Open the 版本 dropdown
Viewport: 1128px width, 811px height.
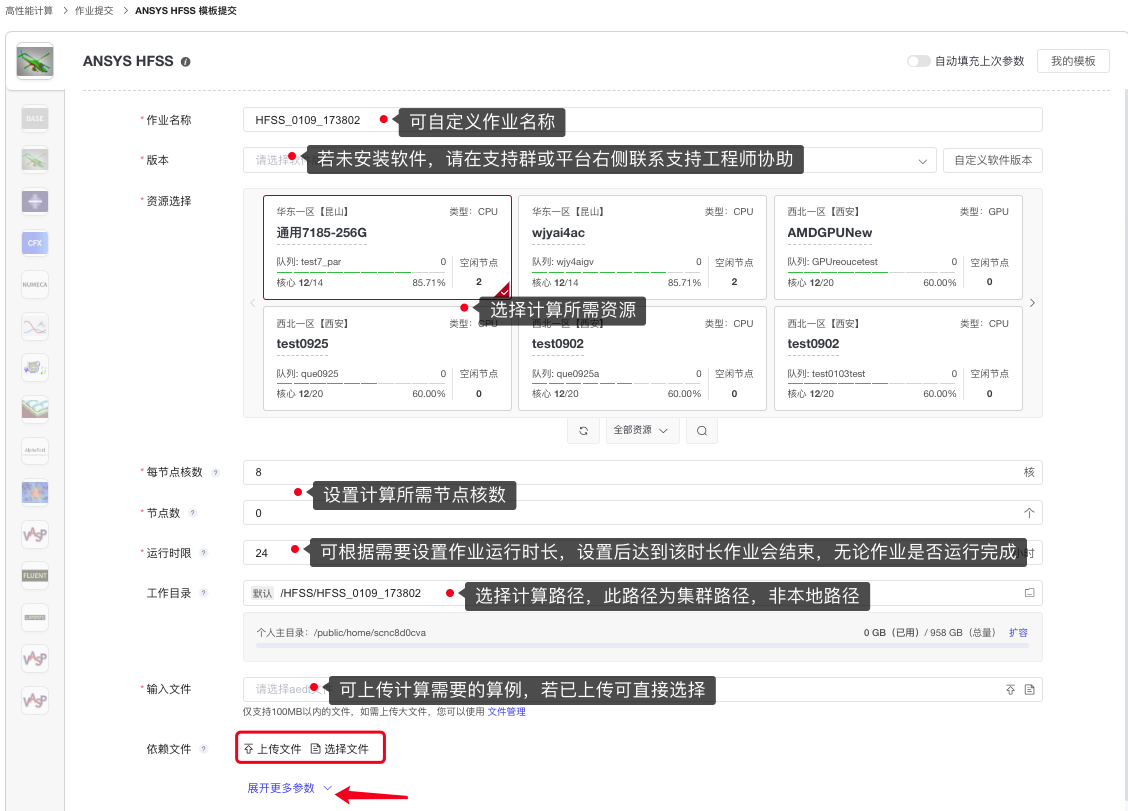pos(920,160)
